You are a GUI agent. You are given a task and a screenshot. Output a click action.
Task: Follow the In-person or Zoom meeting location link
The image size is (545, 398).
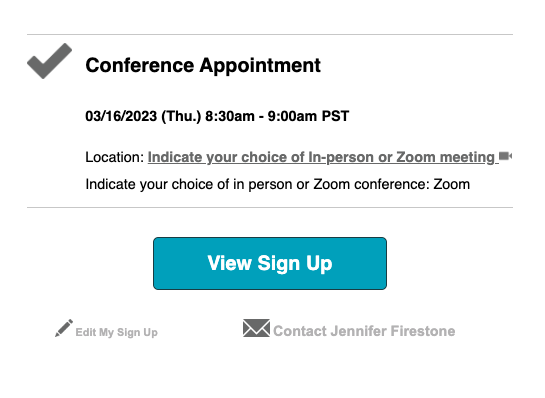pyautogui.click(x=323, y=157)
